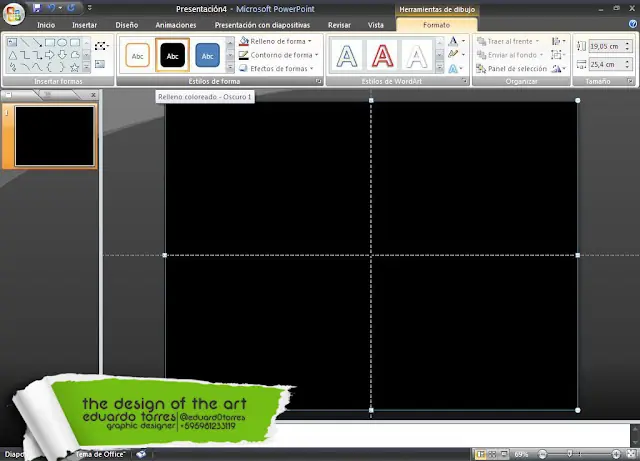Open the align objects dropdown
The height and width of the screenshot is (461, 640).
(559, 41)
